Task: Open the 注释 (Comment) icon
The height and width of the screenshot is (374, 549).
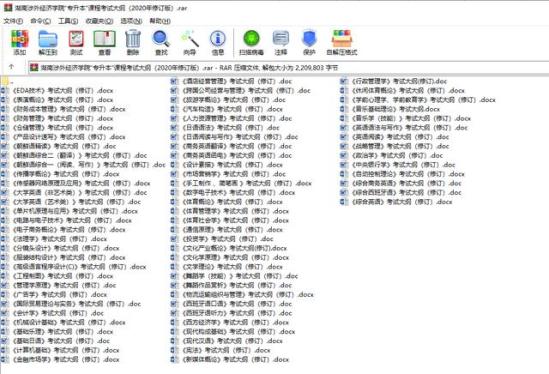Action: 281,43
